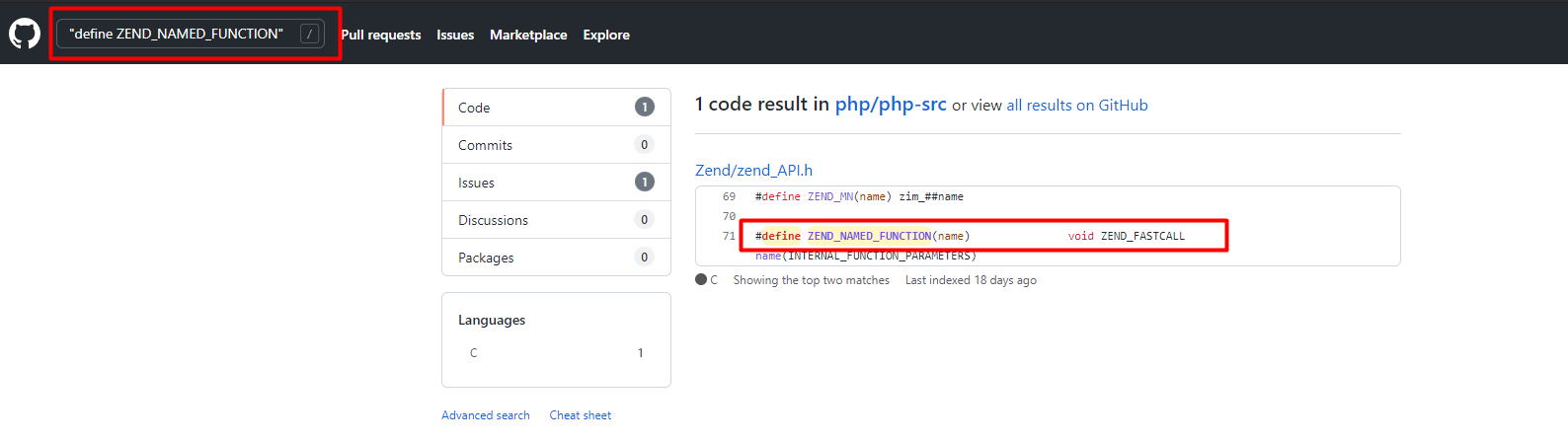Click the C language color dot

coord(701,280)
